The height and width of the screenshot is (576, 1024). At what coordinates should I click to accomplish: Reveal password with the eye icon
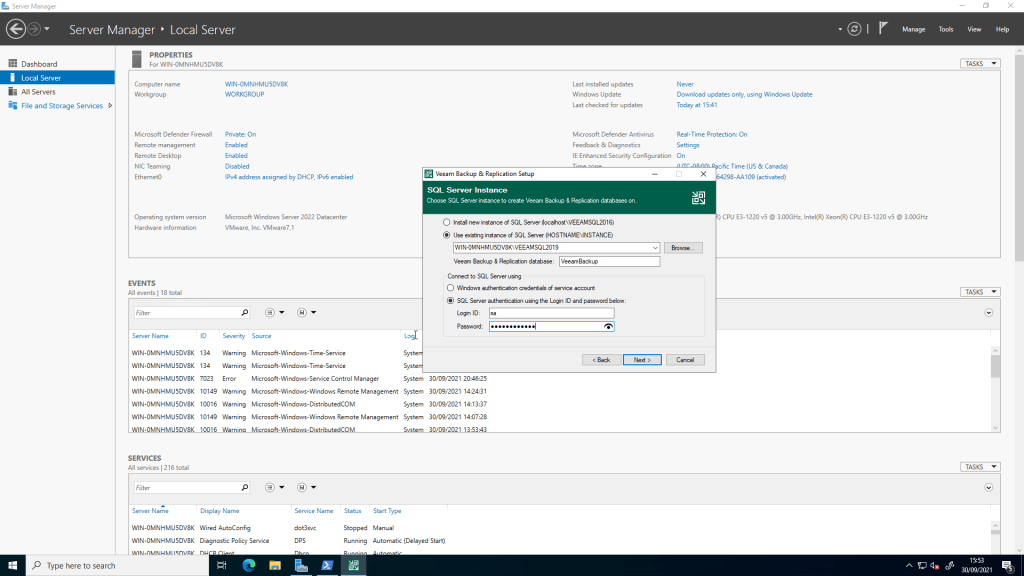(607, 327)
